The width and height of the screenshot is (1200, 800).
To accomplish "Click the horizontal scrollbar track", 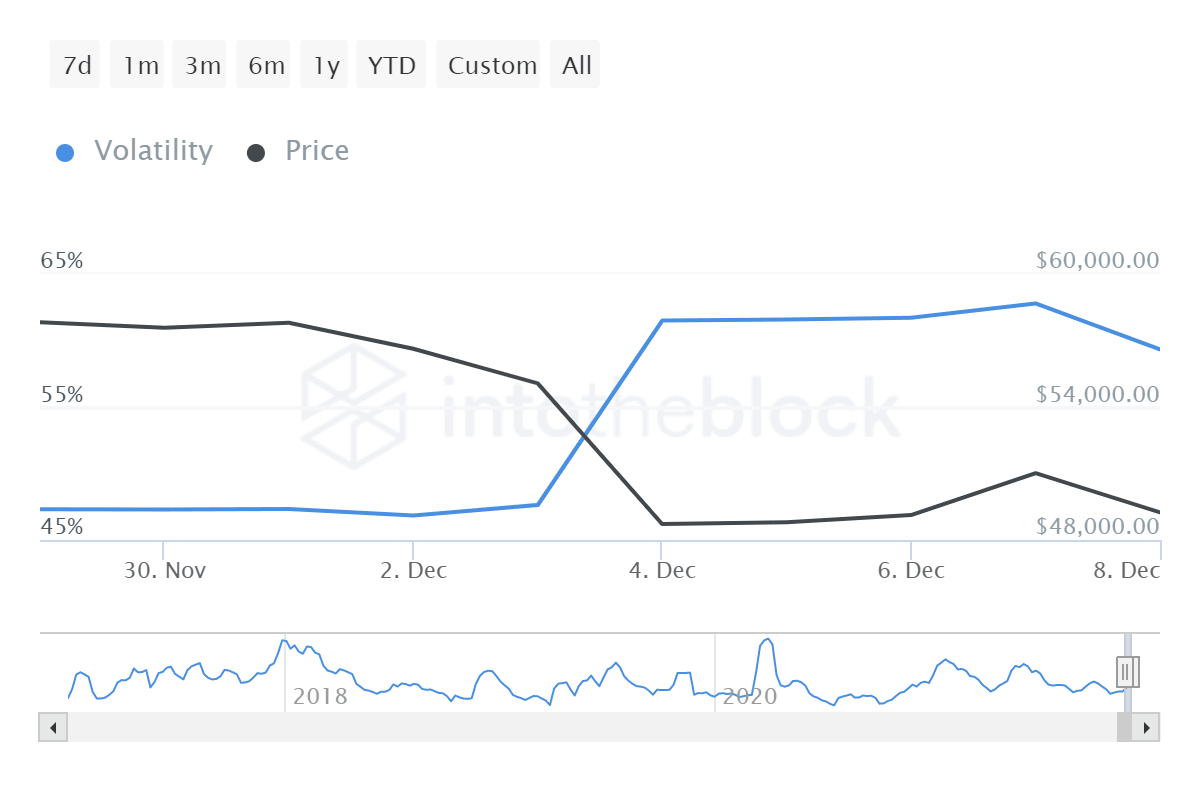I will click(600, 728).
